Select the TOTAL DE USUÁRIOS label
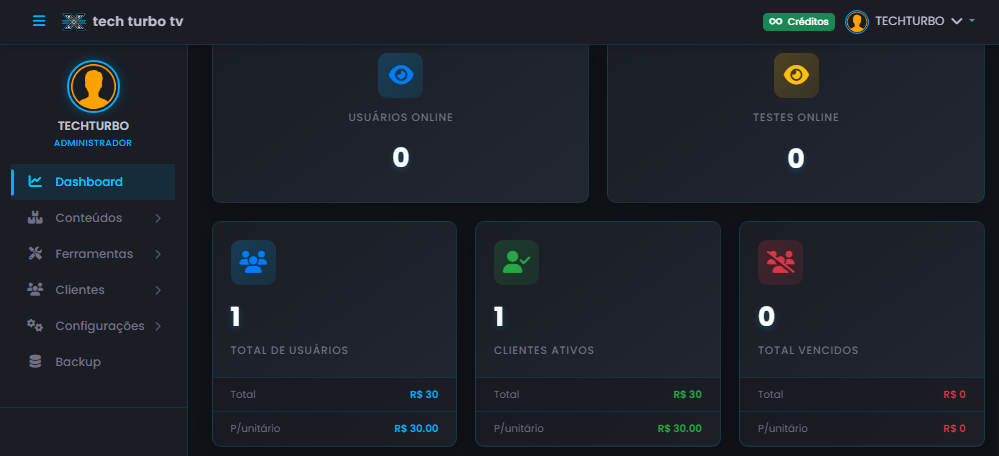The width and height of the screenshot is (999, 456). (x=289, y=350)
